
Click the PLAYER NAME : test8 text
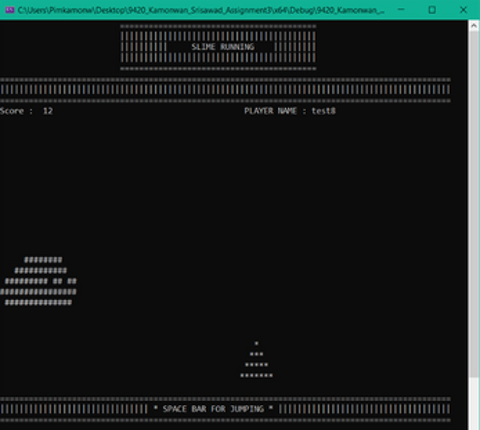(x=290, y=111)
